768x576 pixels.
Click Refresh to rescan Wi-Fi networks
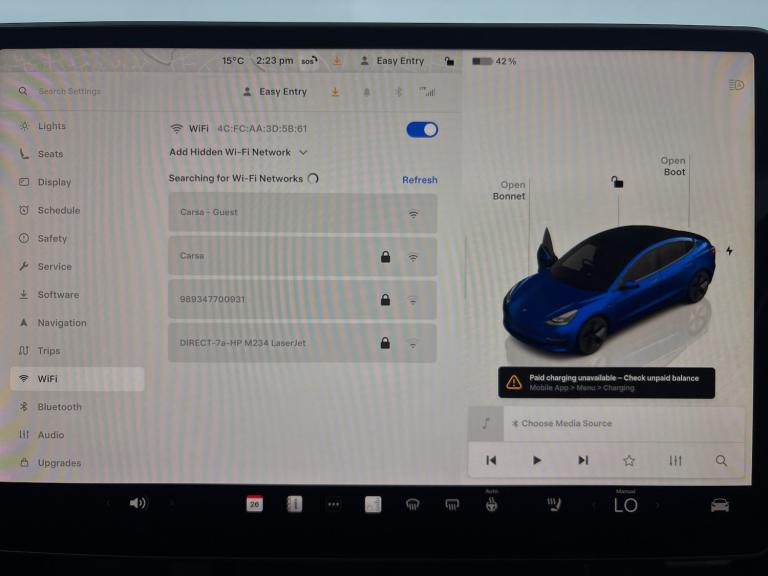pos(419,180)
